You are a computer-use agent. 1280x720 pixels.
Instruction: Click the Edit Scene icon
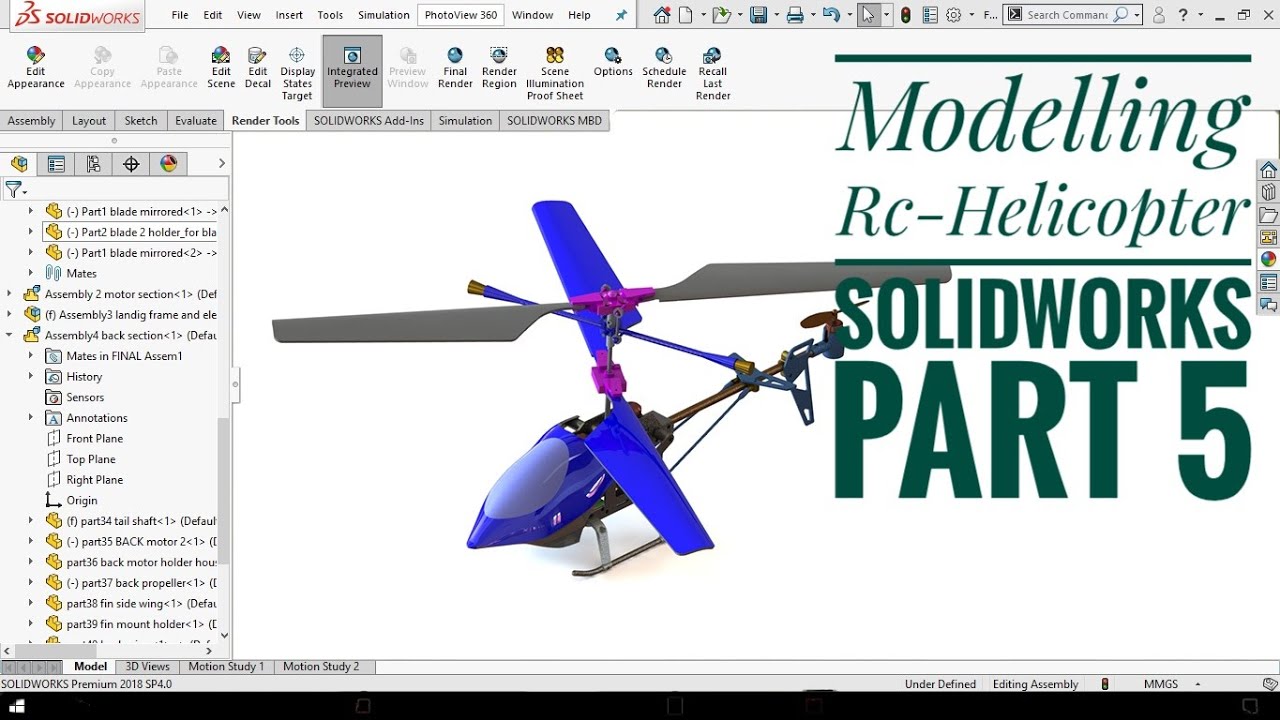coord(221,69)
